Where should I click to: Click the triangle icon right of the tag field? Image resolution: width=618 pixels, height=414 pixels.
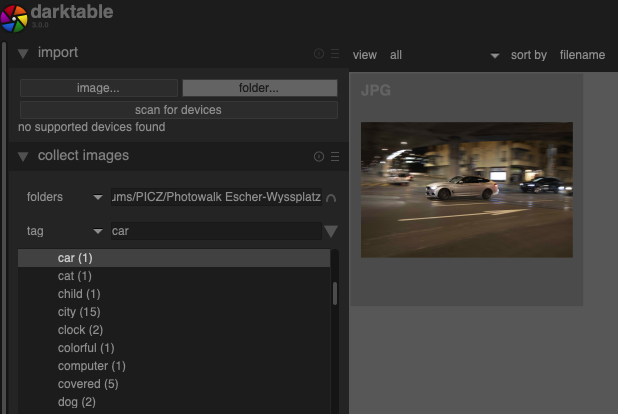coord(331,231)
